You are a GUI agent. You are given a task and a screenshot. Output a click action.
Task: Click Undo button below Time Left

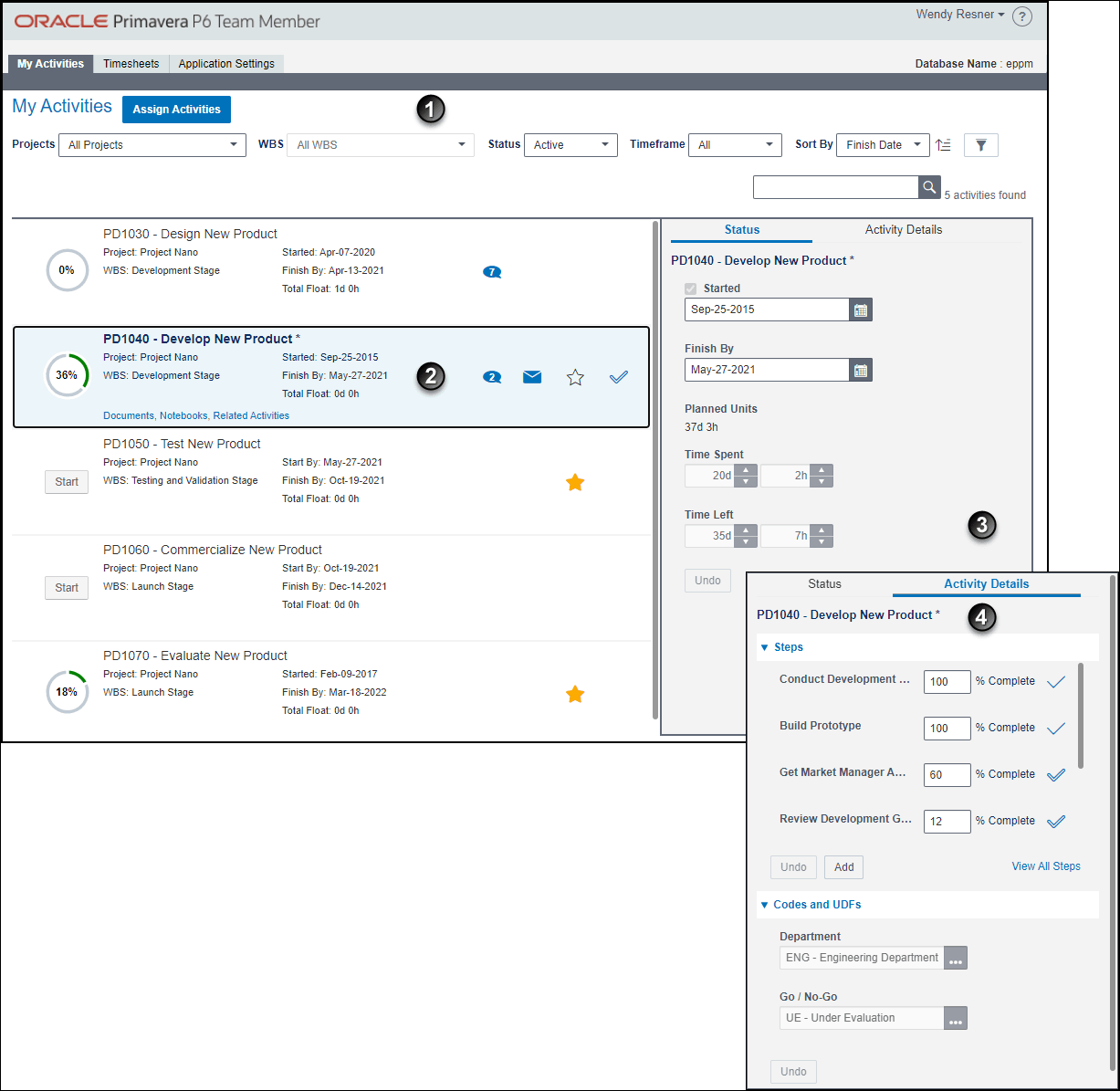tap(707, 581)
